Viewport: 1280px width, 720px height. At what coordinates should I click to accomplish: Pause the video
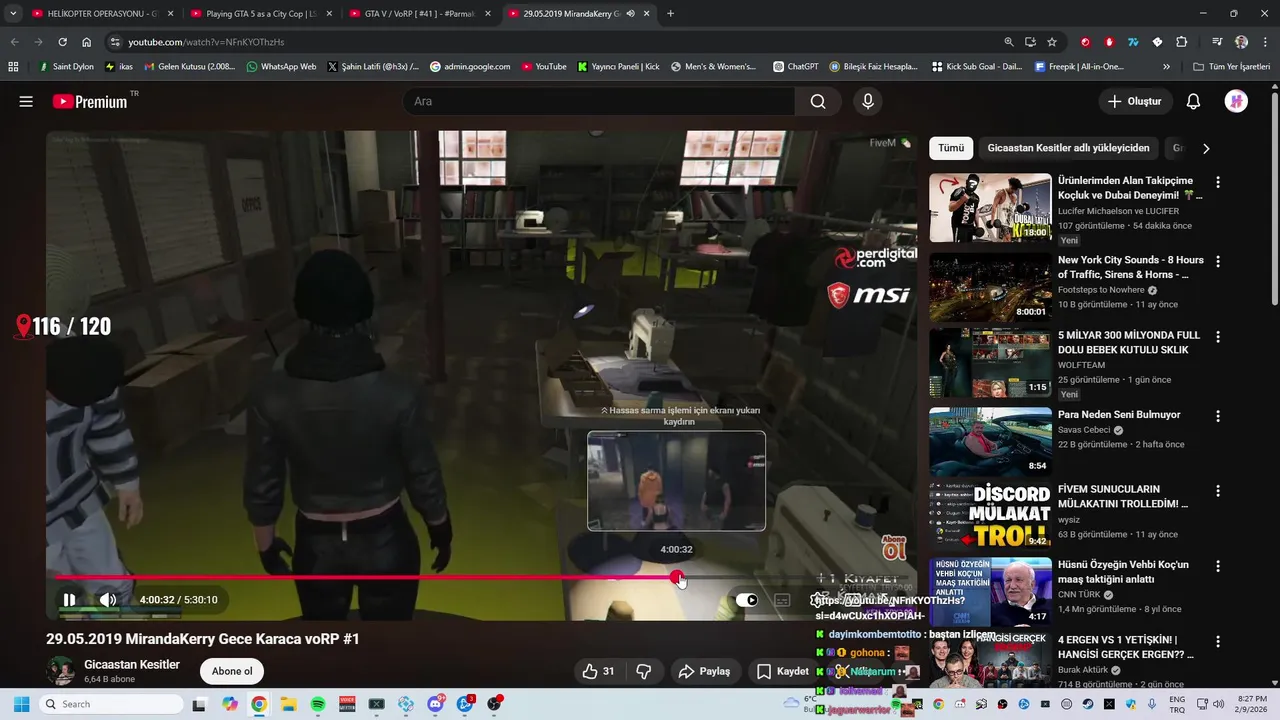tap(69, 600)
